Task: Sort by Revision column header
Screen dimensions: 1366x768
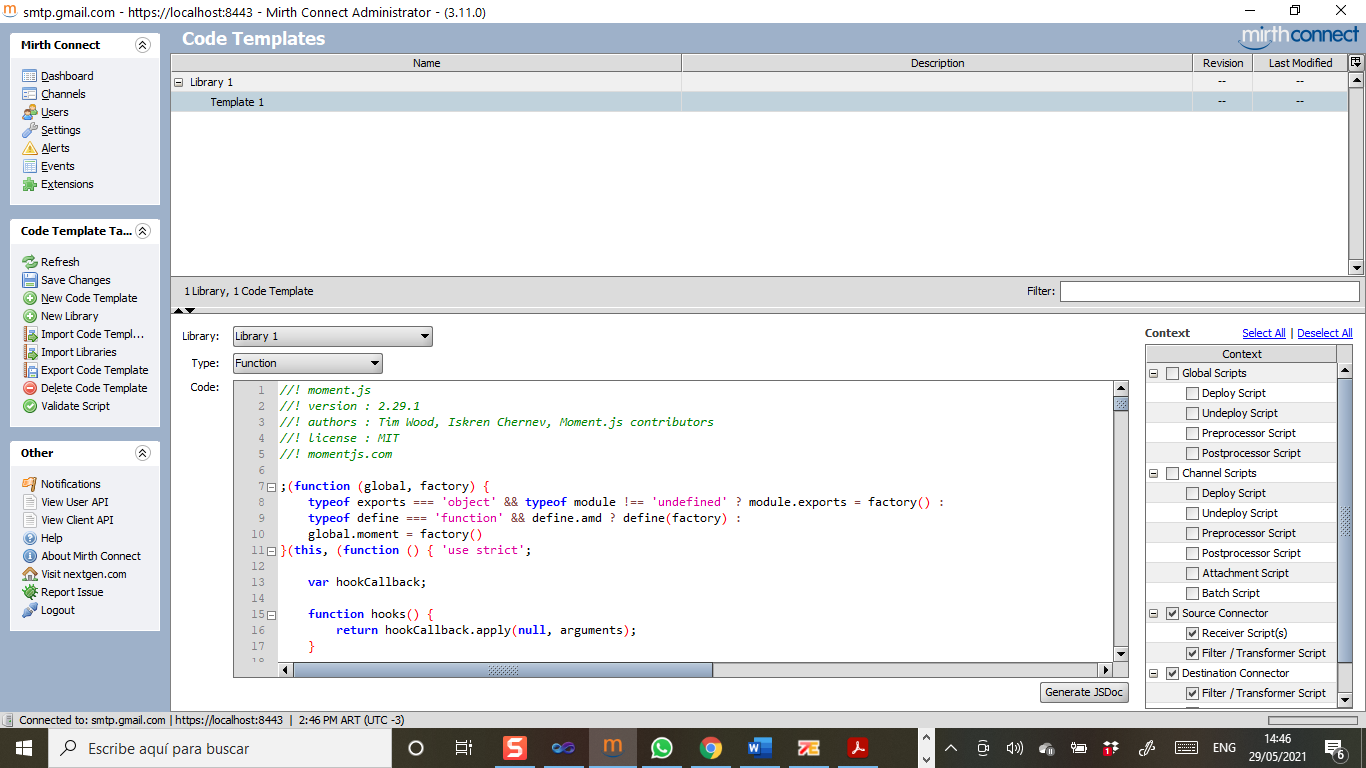Action: [x=1223, y=63]
